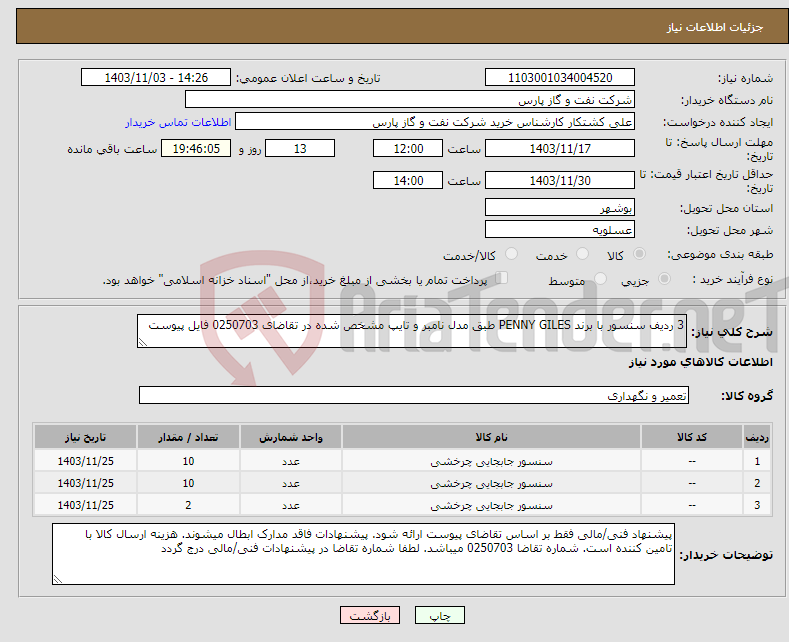
Task: Click the price validity date 1403/11/30 field
Action: tap(559, 181)
